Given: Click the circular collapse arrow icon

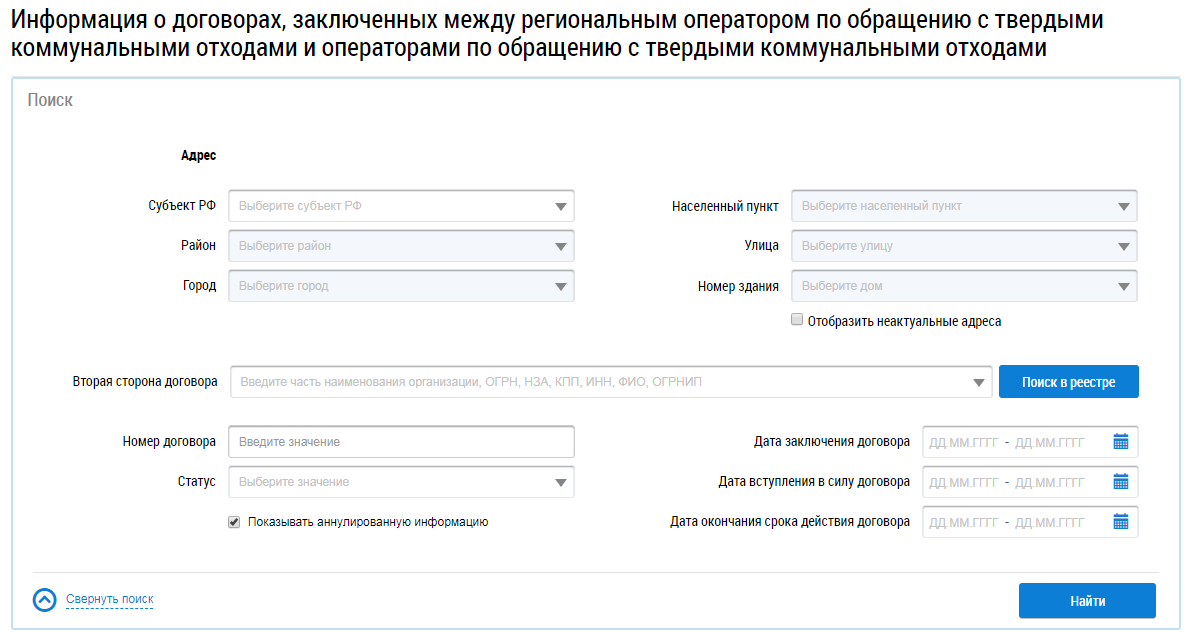Looking at the screenshot, I should [45, 599].
